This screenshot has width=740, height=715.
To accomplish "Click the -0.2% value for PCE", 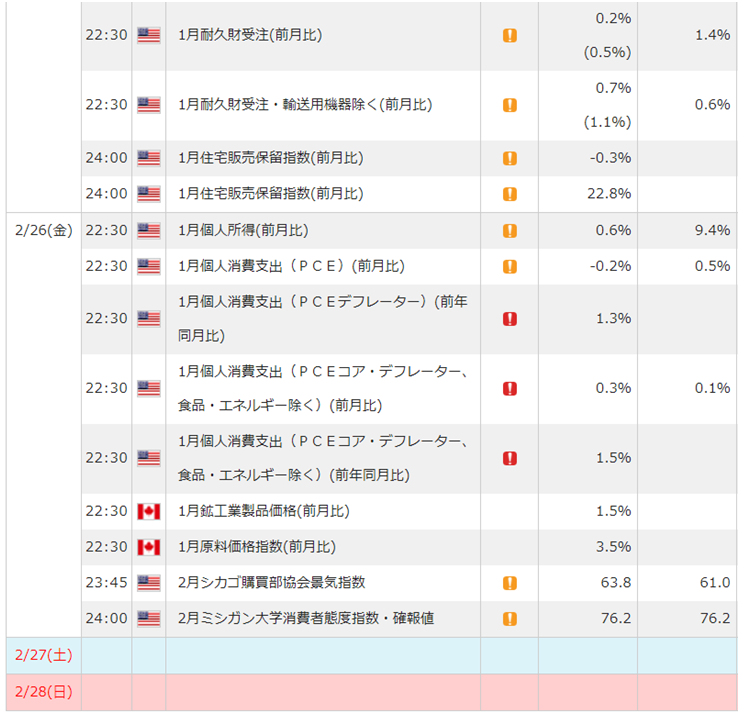I will (611, 266).
